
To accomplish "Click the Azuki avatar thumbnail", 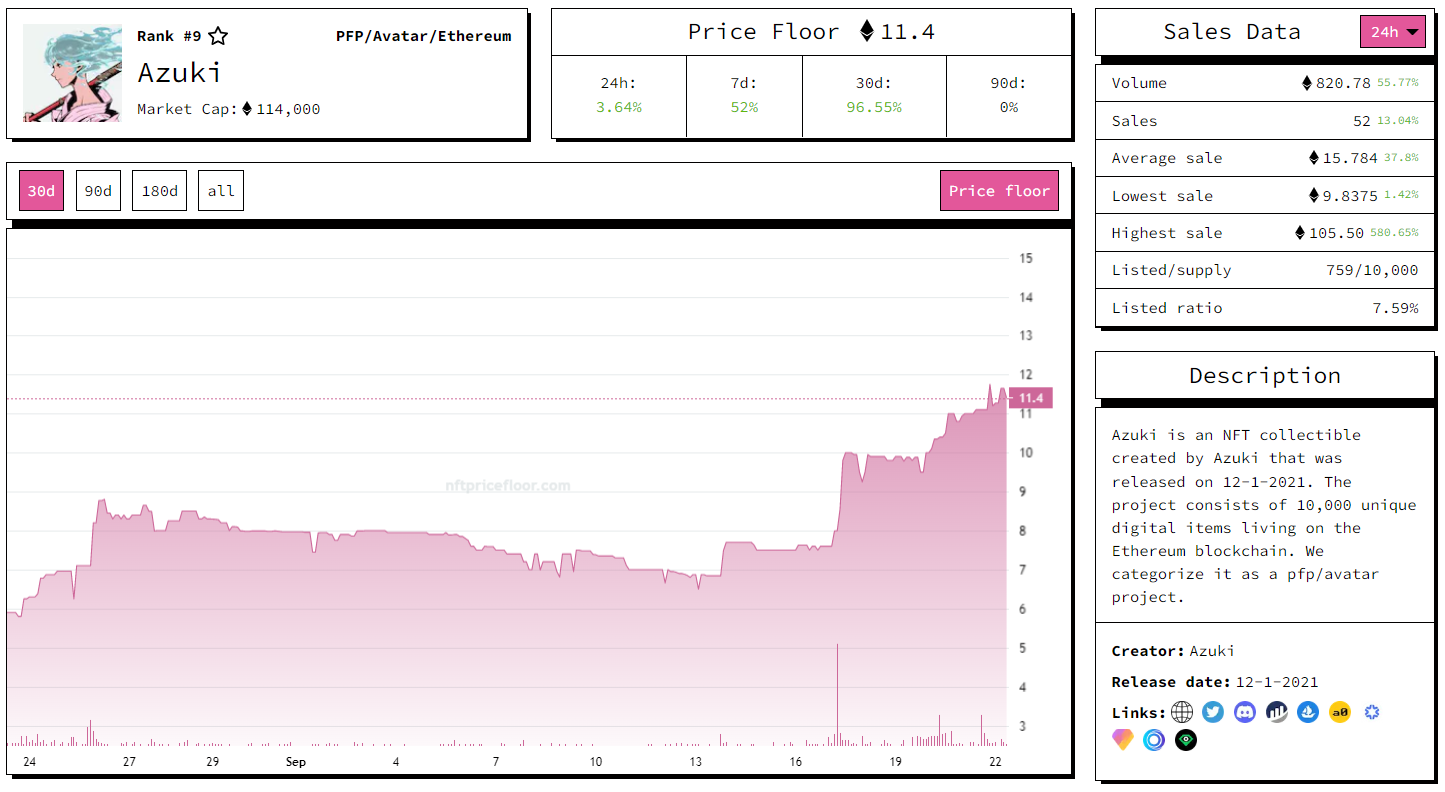I will point(72,73).
